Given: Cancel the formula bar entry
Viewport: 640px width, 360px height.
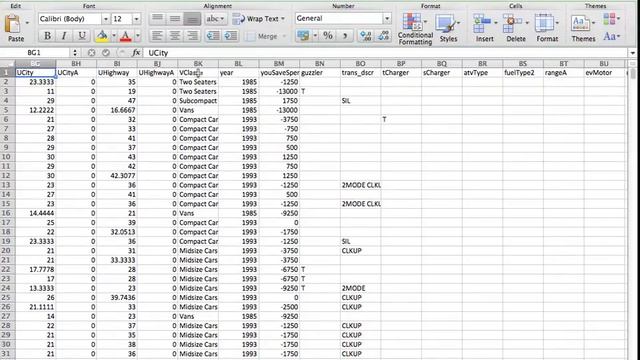Looking at the screenshot, I should tap(91, 53).
